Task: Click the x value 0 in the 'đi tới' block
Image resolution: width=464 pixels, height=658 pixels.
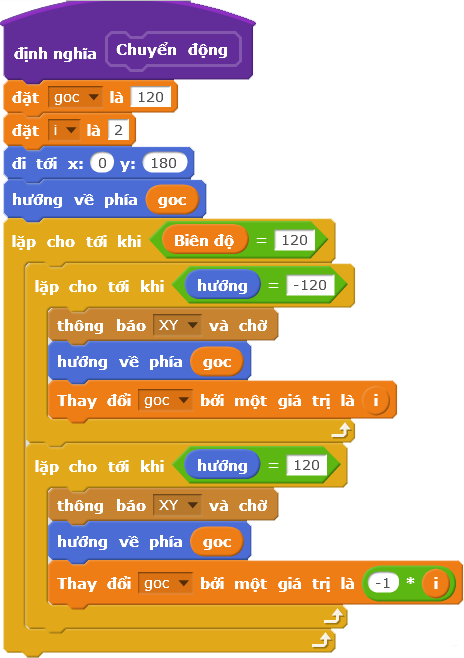Action: (102, 163)
